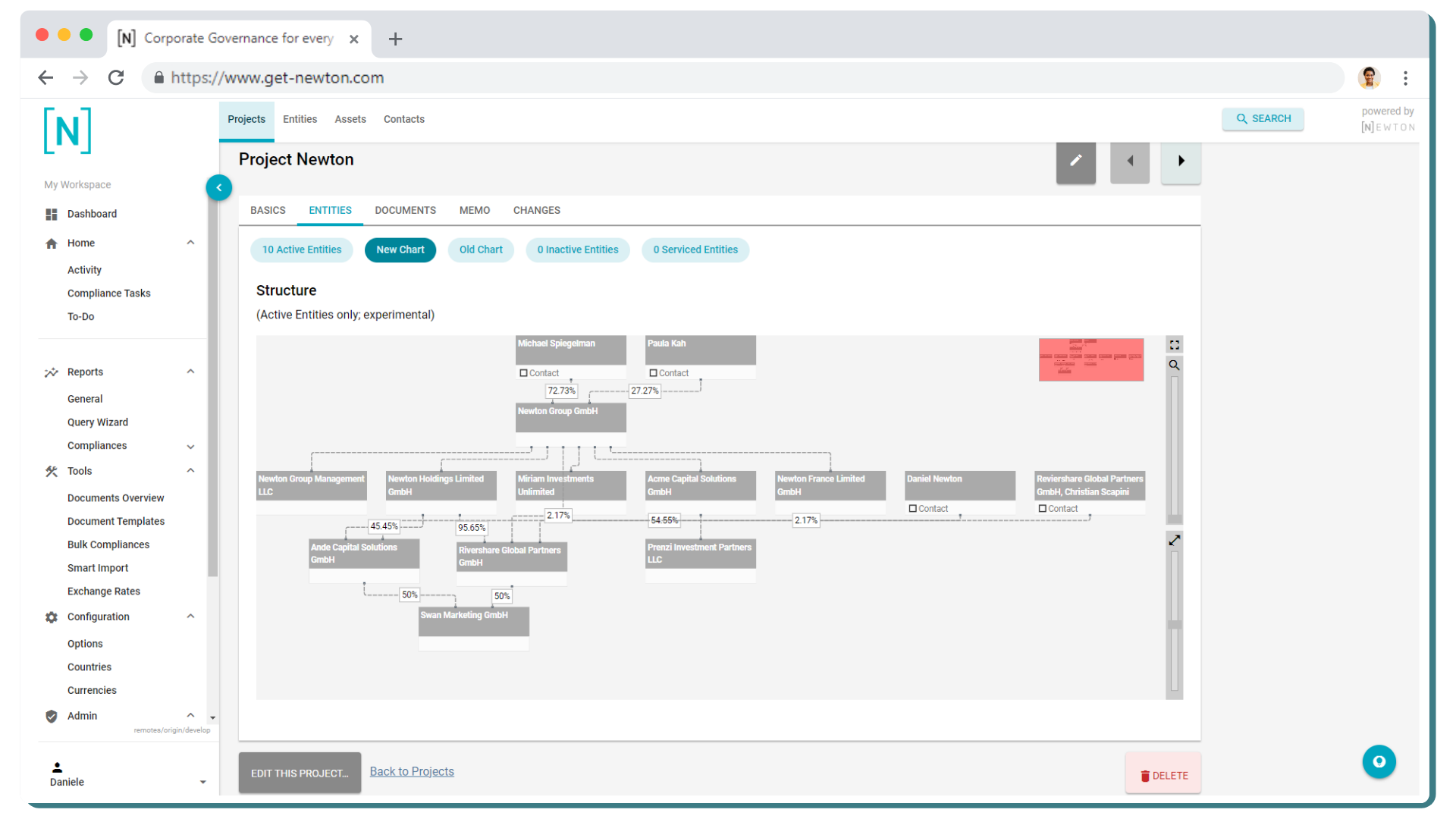The height and width of the screenshot is (819, 1456).
Task: Click the chart zoom slider track
Action: (1175, 447)
